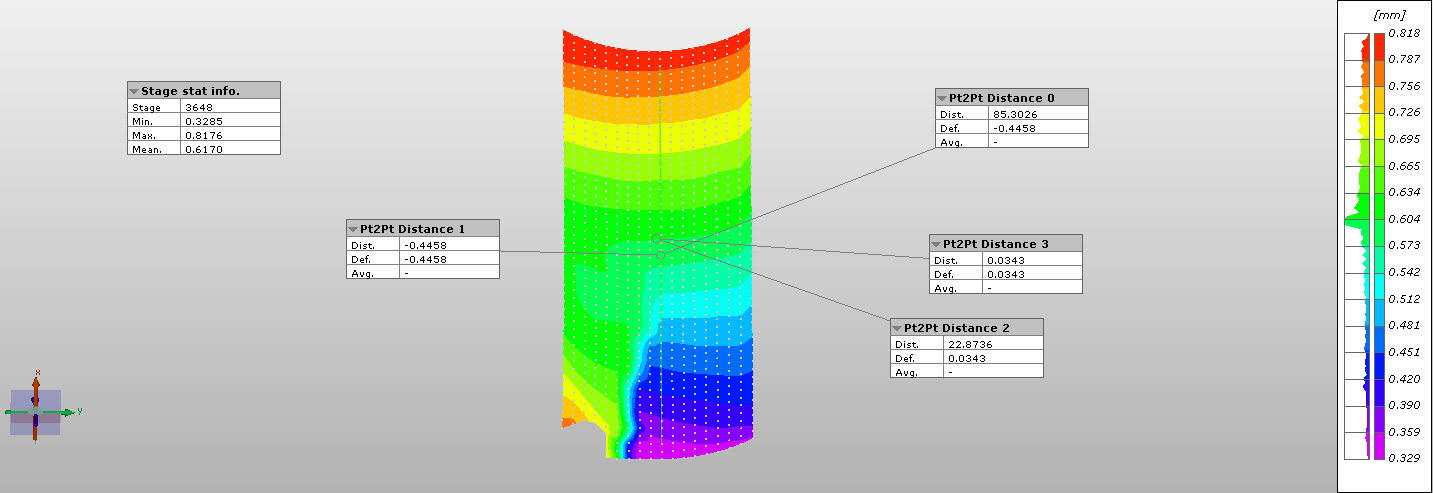Click the histogram beside the color scale
Screen dimensions: 1433x493
pos(1357,245)
